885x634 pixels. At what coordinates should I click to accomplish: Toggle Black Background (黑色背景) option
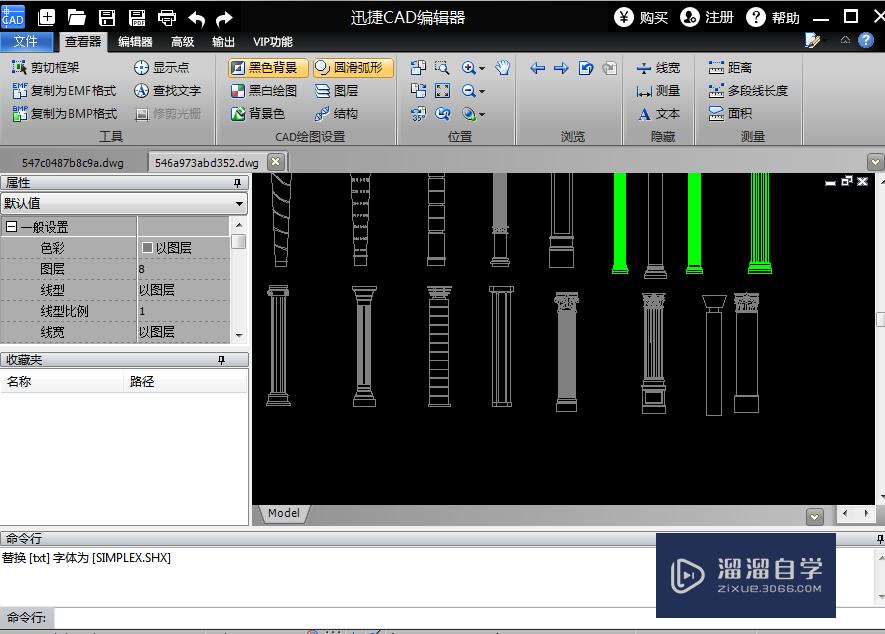[268, 68]
